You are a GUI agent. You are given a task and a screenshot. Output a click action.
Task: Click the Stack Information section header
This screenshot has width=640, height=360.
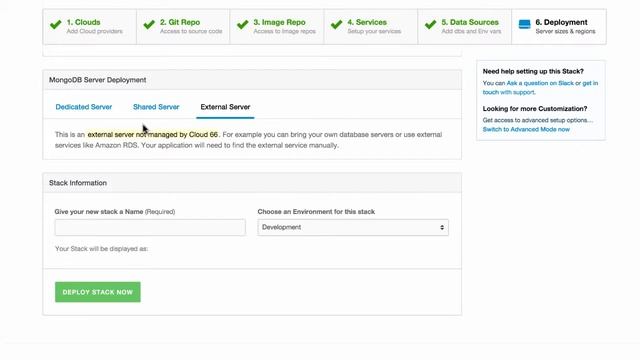tap(252, 183)
